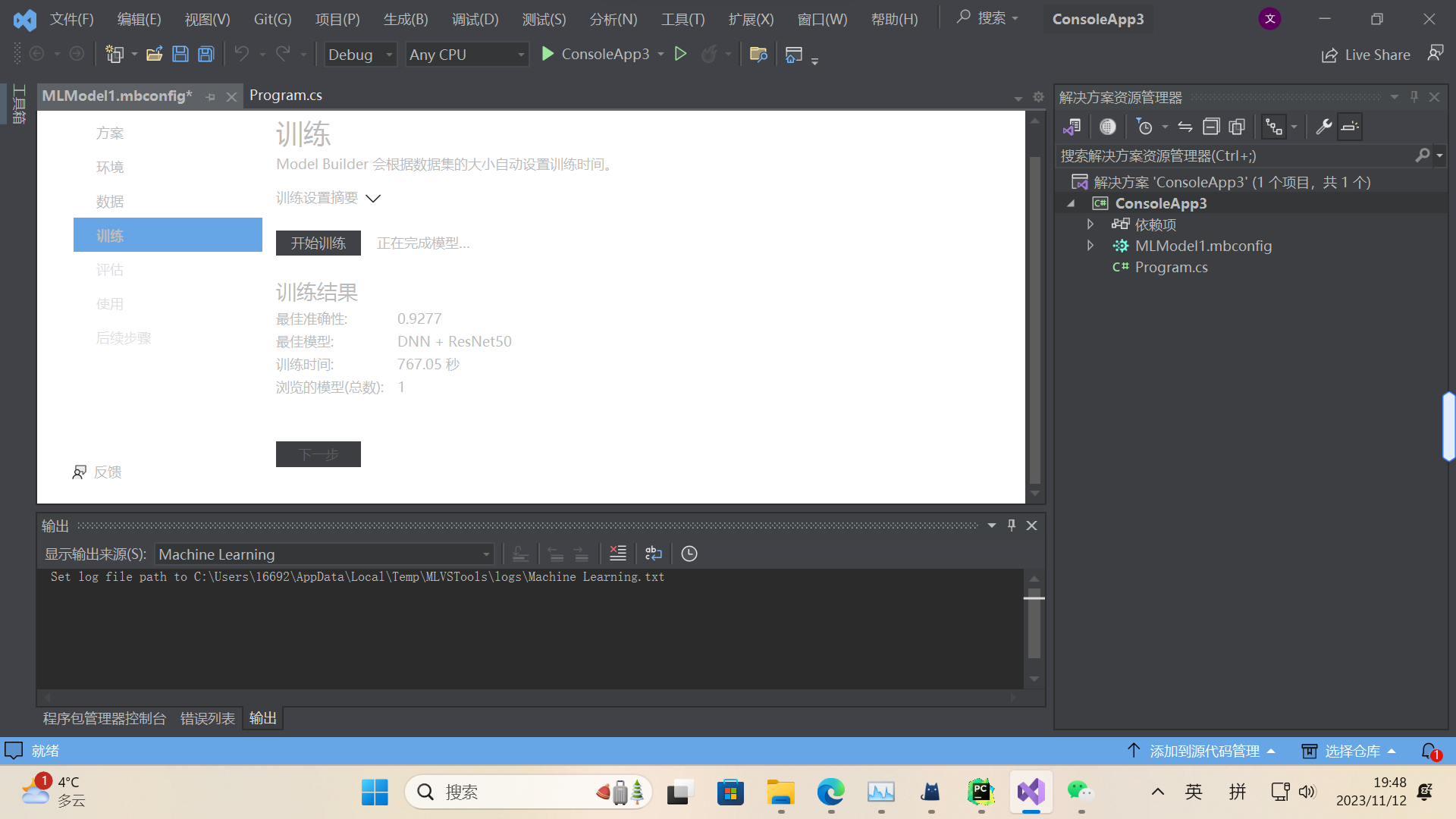Image resolution: width=1456 pixels, height=819 pixels.
Task: Launch Microsoft Edge from the taskbar
Action: click(x=830, y=791)
